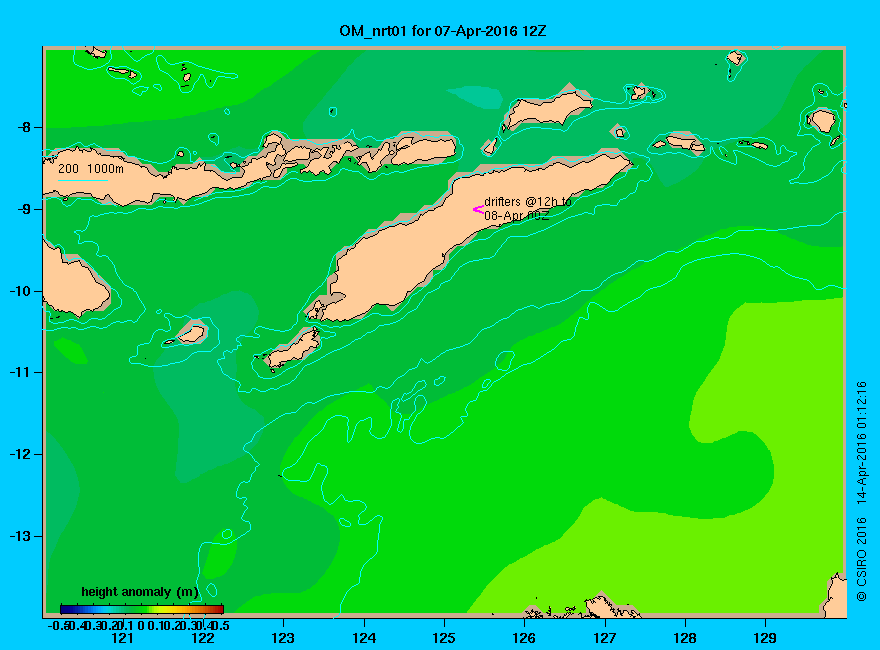This screenshot has width=880, height=650.
Task: Click the dark blue end of the color bar
Action: point(65,609)
